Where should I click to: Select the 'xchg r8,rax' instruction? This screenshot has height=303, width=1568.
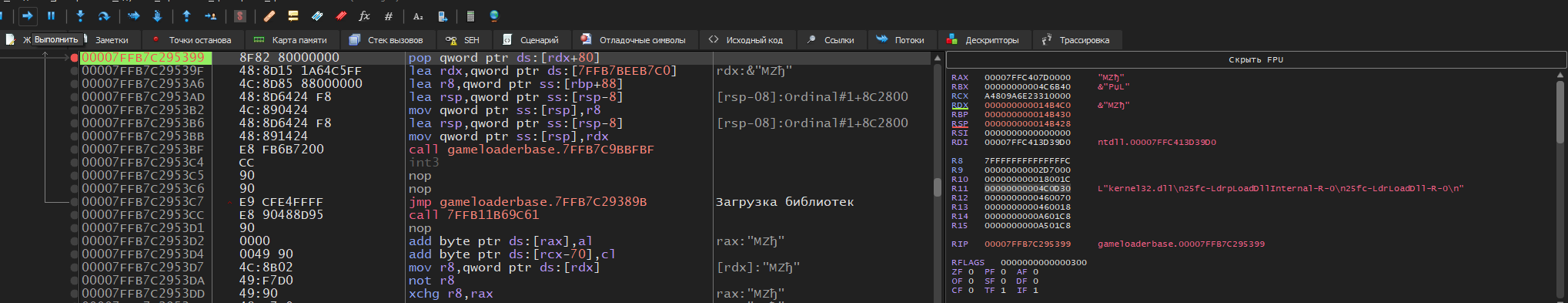click(x=450, y=294)
